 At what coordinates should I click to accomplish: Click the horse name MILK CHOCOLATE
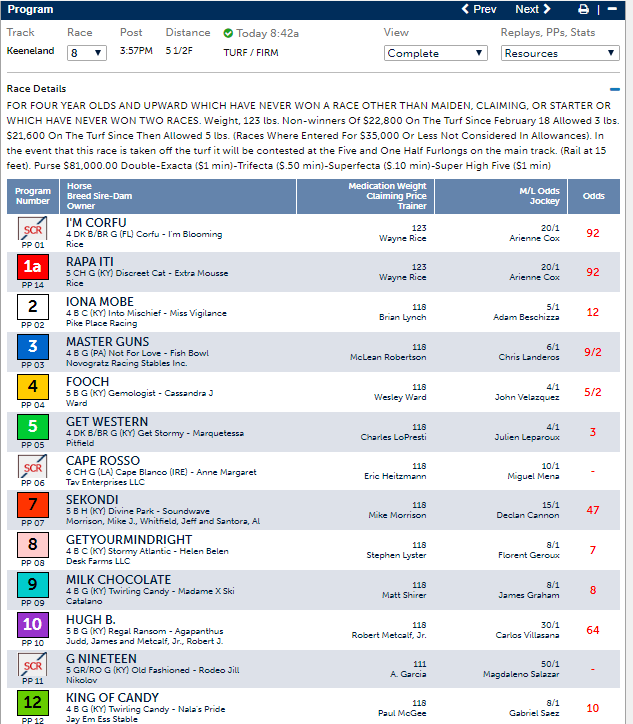pos(118,579)
